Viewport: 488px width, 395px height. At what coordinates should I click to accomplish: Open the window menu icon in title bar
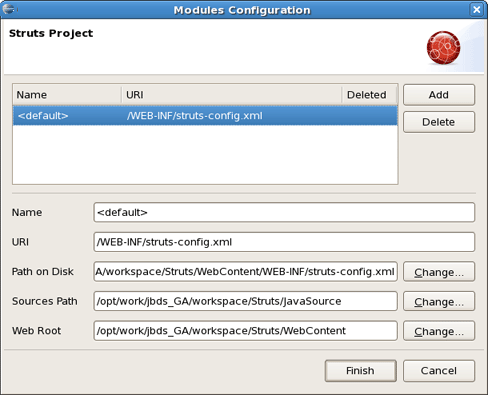(8, 9)
